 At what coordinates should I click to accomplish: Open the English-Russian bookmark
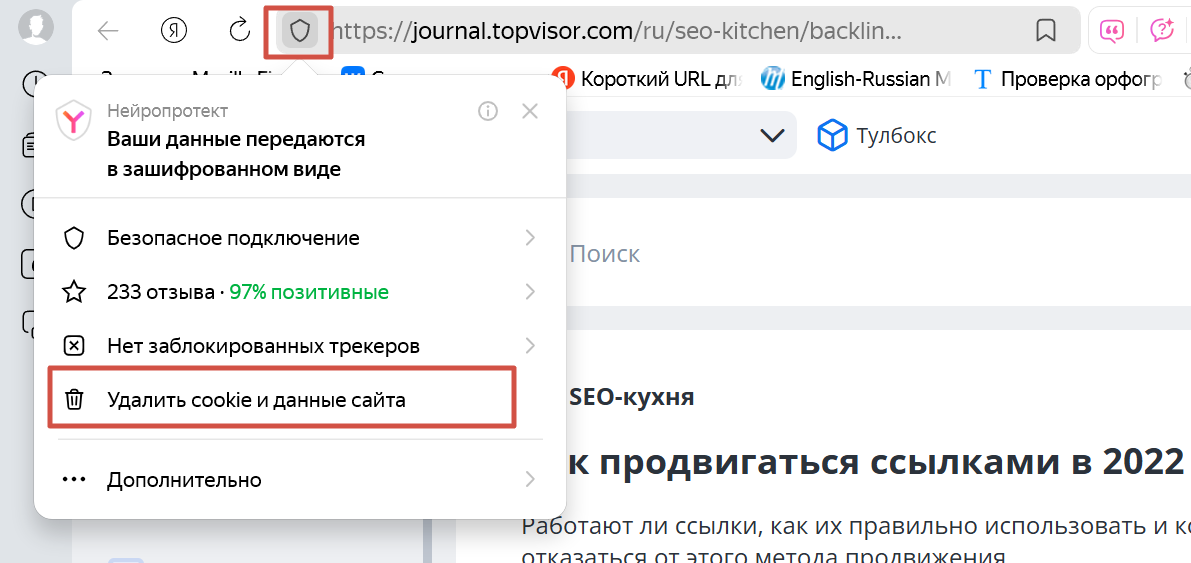point(856,78)
